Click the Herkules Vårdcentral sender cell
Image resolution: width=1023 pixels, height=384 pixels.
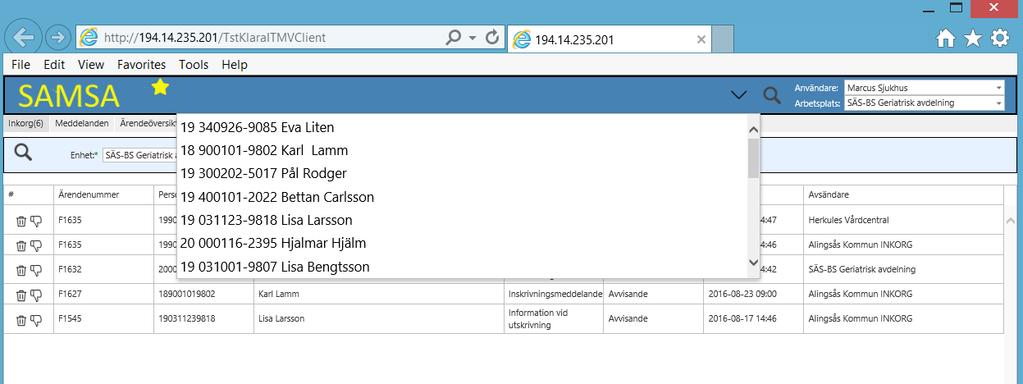tap(904, 221)
